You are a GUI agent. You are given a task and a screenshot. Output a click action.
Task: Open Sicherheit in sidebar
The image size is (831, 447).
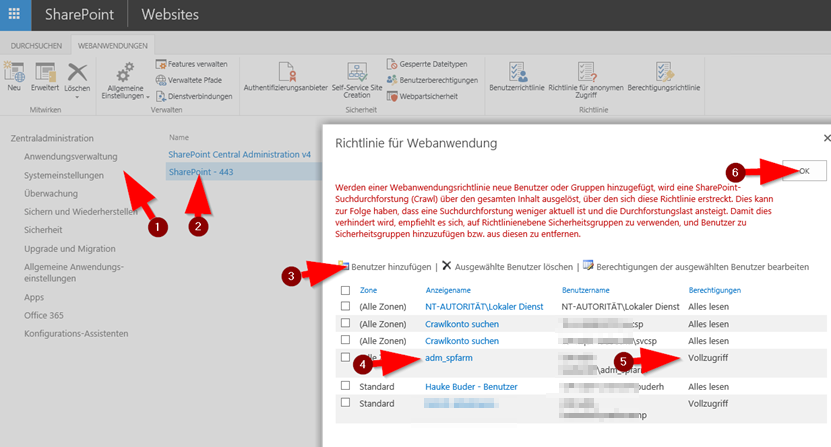43,230
